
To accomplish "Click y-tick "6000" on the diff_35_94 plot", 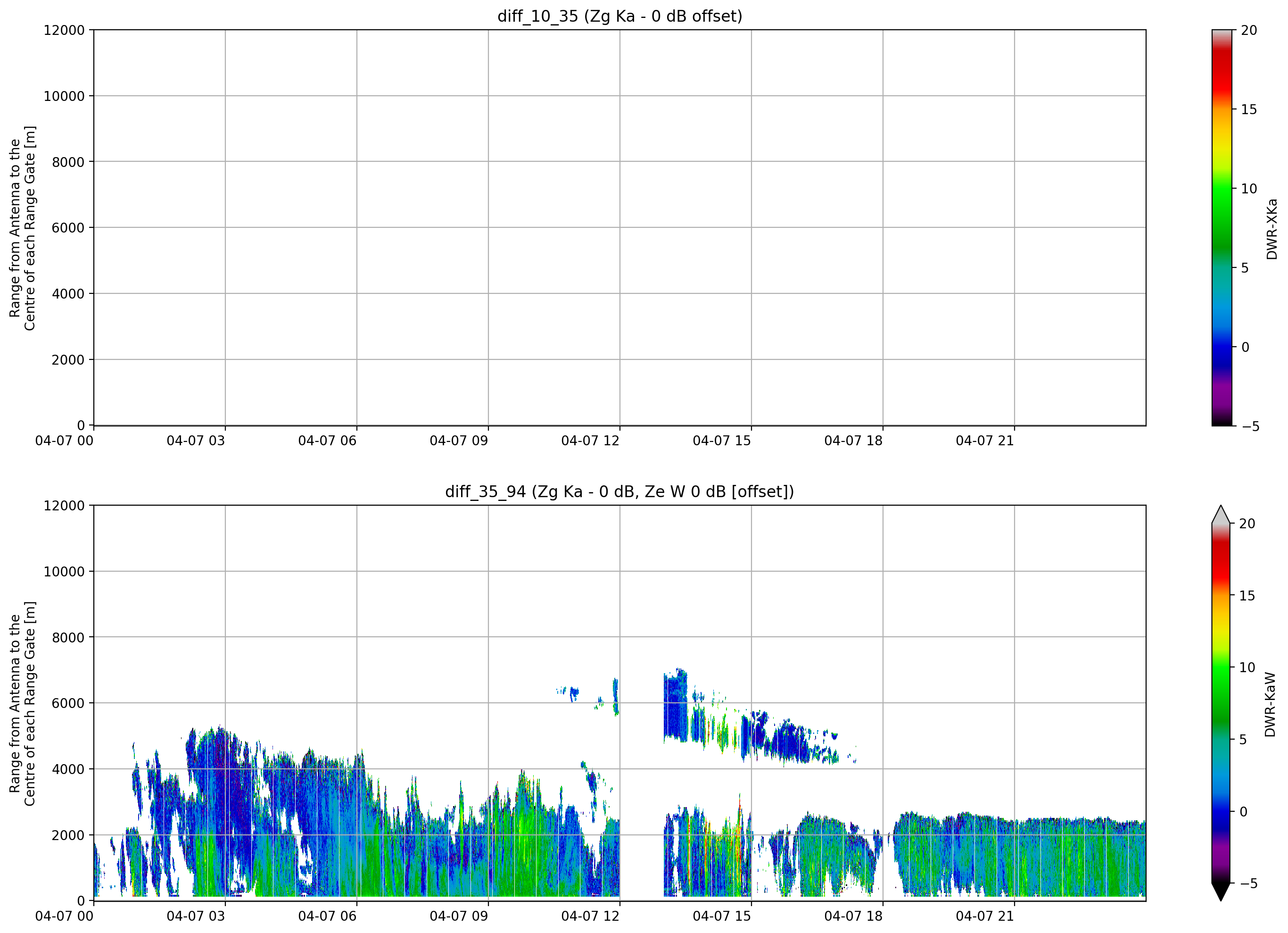I will tap(68, 703).
